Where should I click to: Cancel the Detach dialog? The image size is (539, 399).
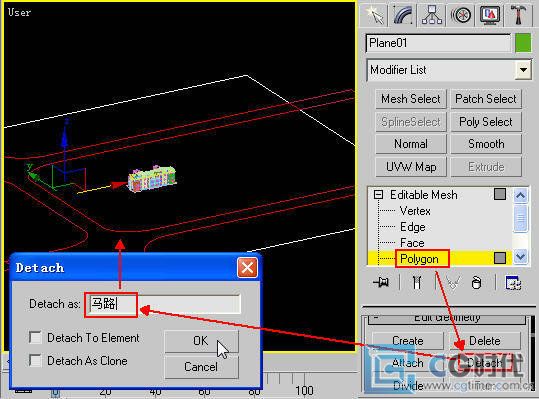[x=201, y=367]
